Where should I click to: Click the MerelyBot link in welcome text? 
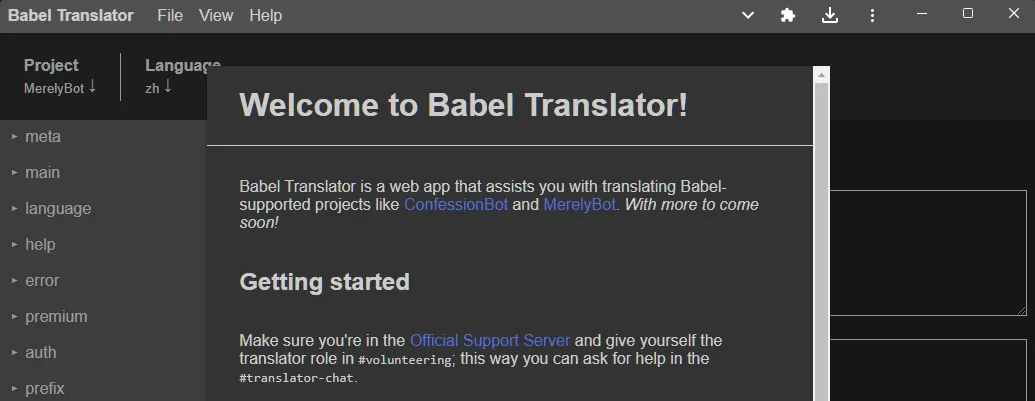pyautogui.click(x=580, y=204)
